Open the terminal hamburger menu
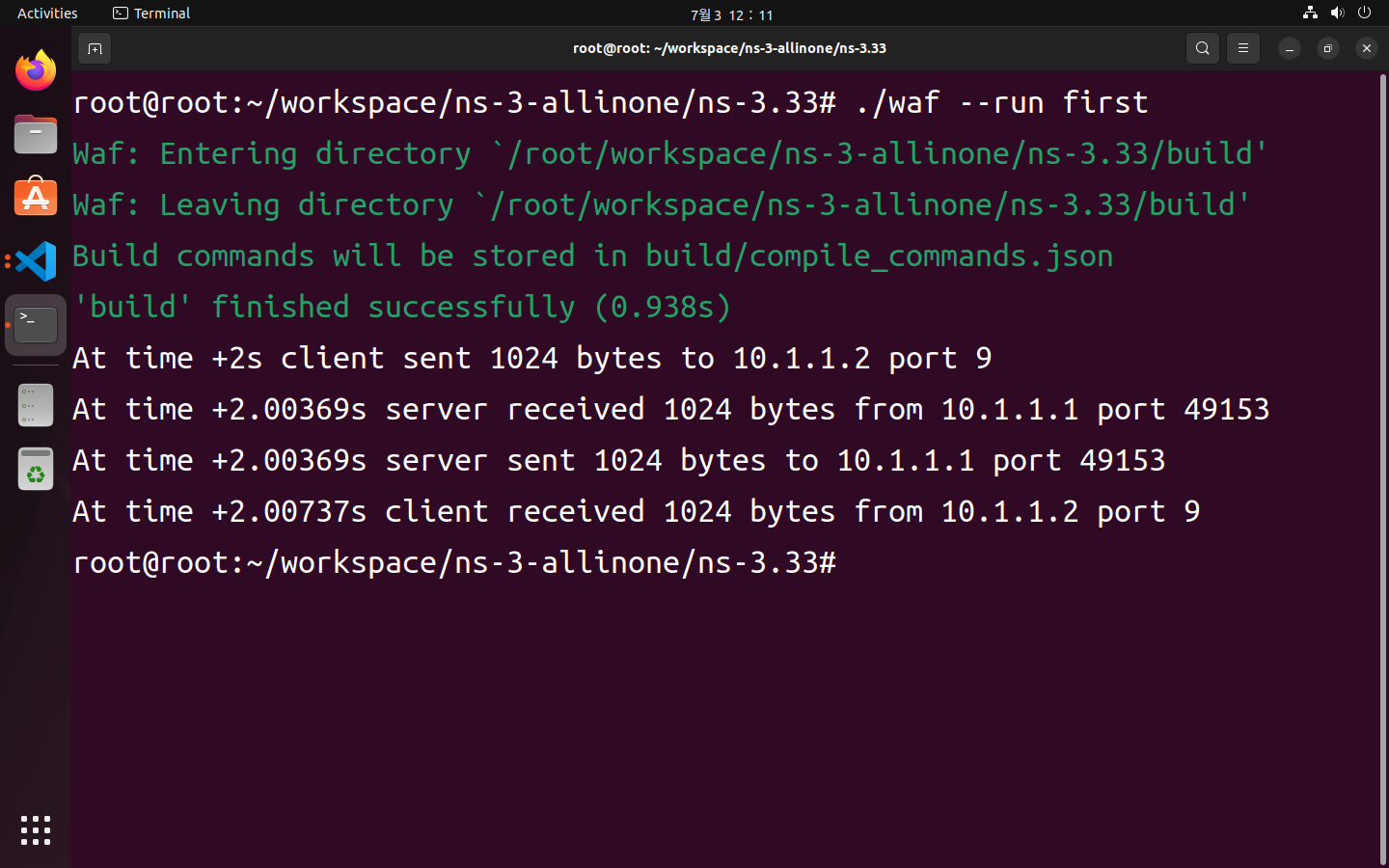This screenshot has height=868, width=1389. [x=1242, y=48]
